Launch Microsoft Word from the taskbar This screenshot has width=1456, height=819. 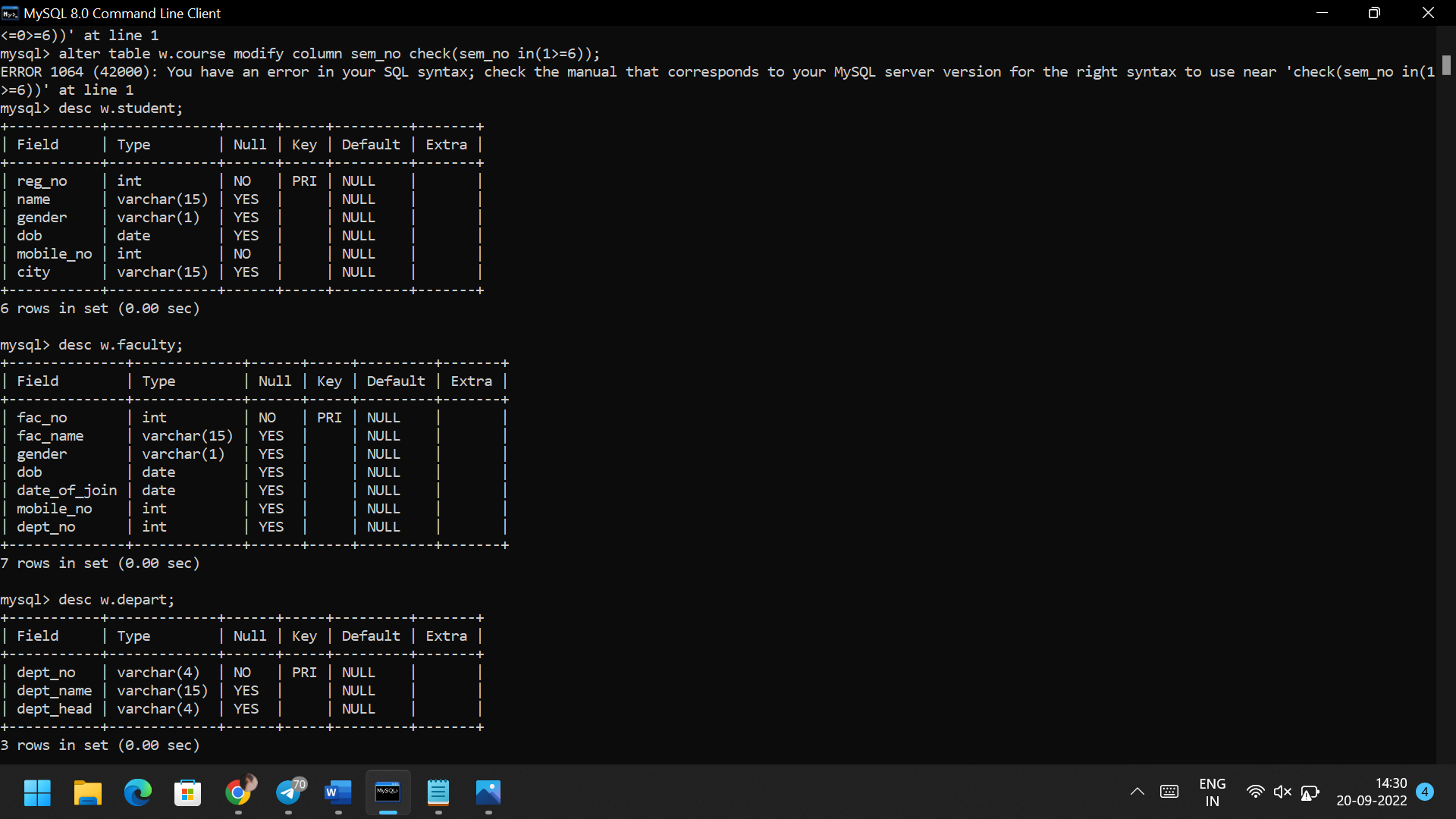point(338,793)
